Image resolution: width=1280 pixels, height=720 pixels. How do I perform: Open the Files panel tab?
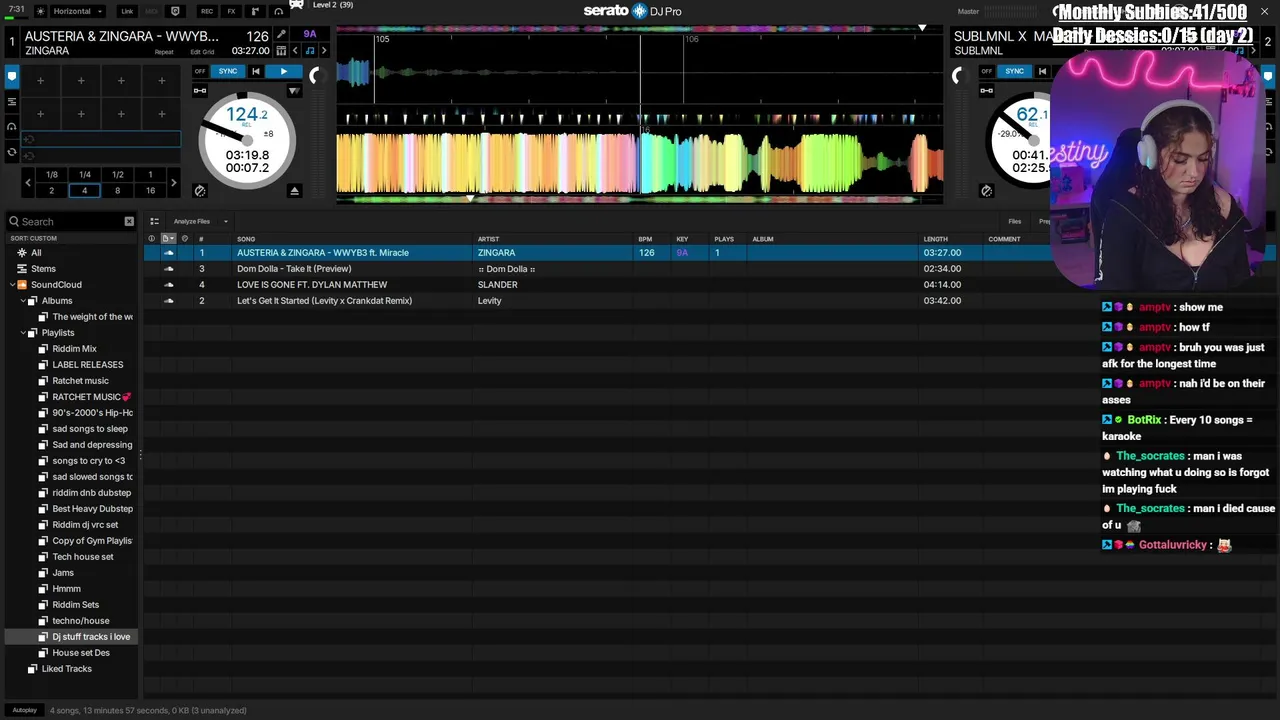[1015, 221]
